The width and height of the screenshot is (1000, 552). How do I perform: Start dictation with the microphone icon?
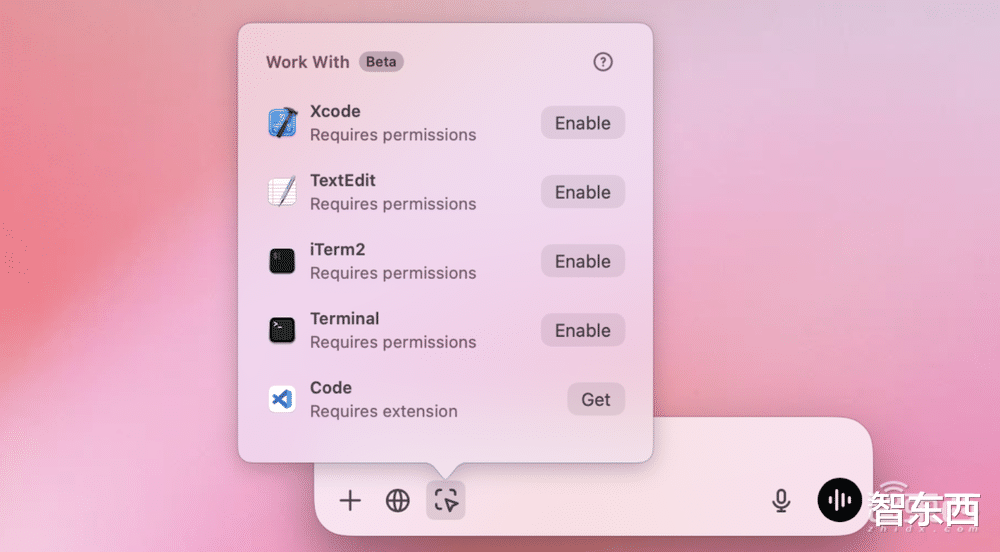coord(781,501)
